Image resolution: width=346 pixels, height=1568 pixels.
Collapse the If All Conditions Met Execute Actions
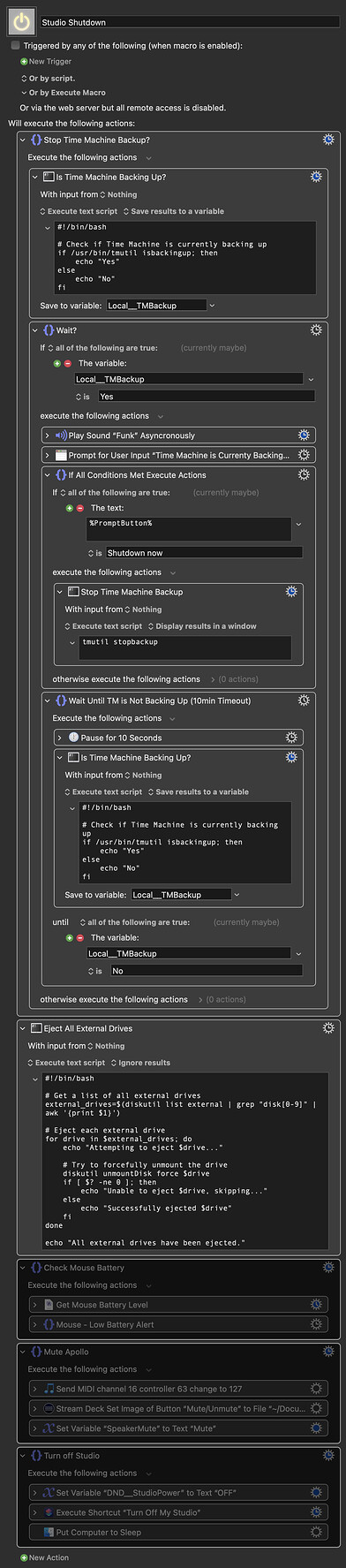pyautogui.click(x=48, y=475)
